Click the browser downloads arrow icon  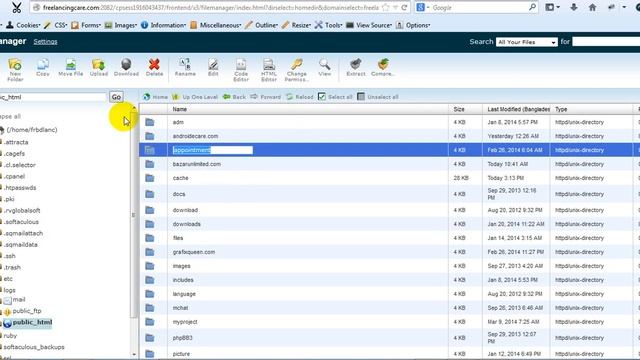point(573,7)
